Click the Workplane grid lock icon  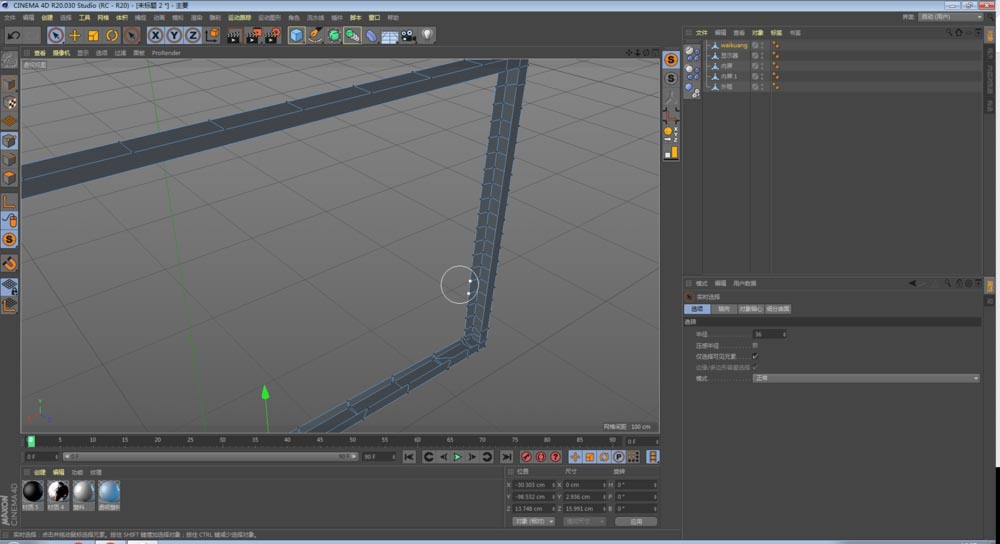point(10,286)
